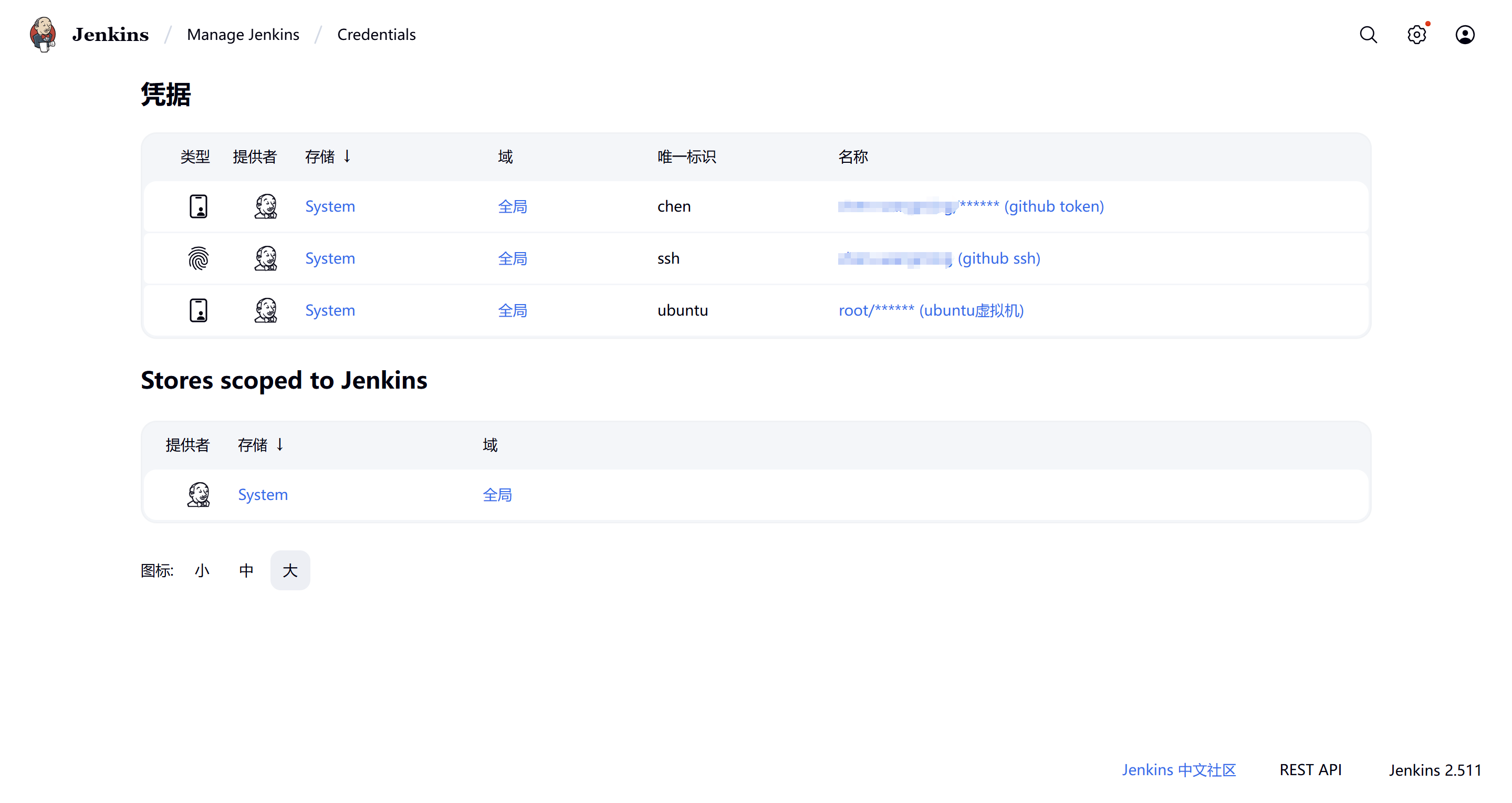The image size is (1512, 803).
Task: Click the ubuntu credential type icon
Action: click(199, 310)
